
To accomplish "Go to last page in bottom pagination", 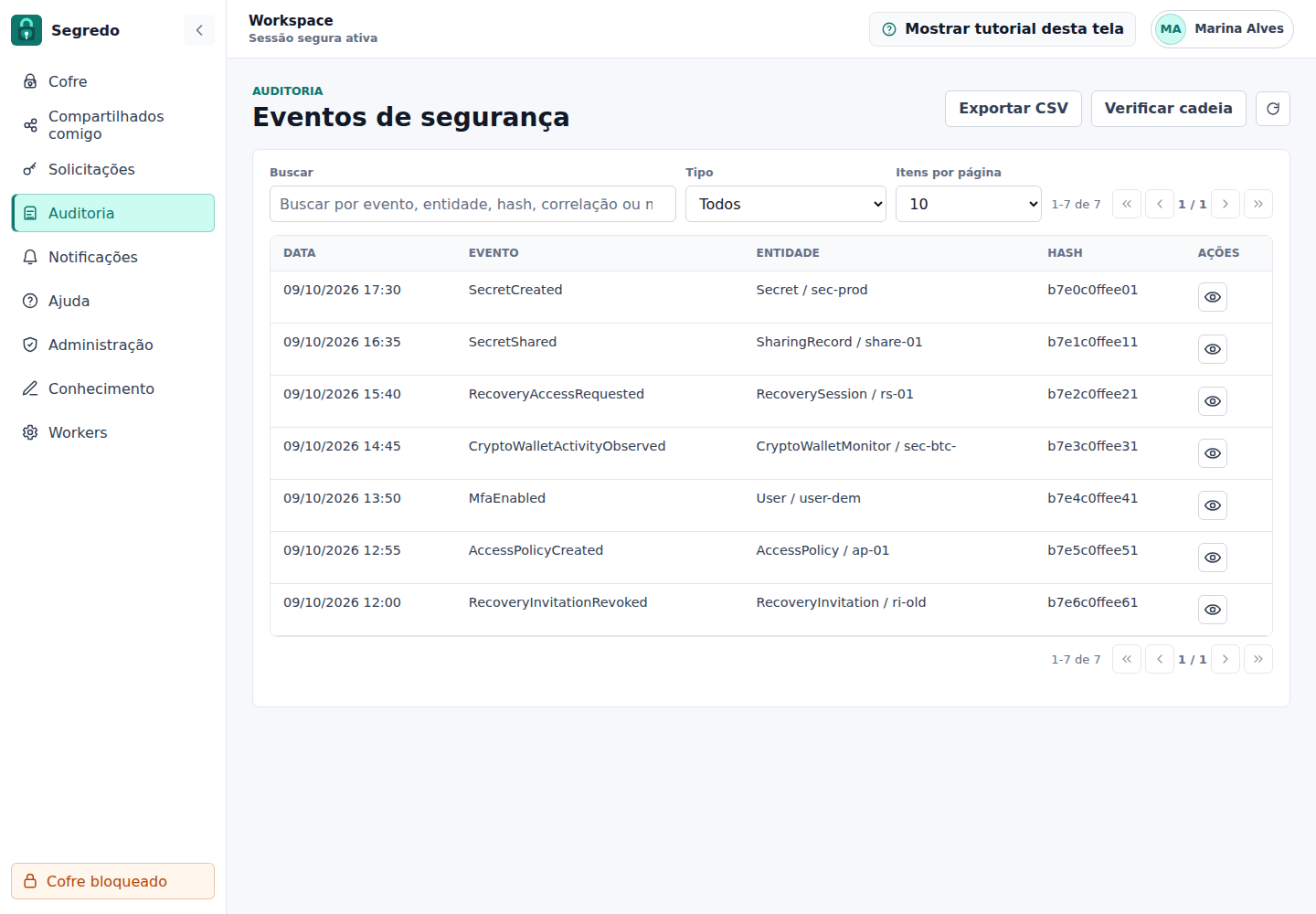I will point(1258,659).
